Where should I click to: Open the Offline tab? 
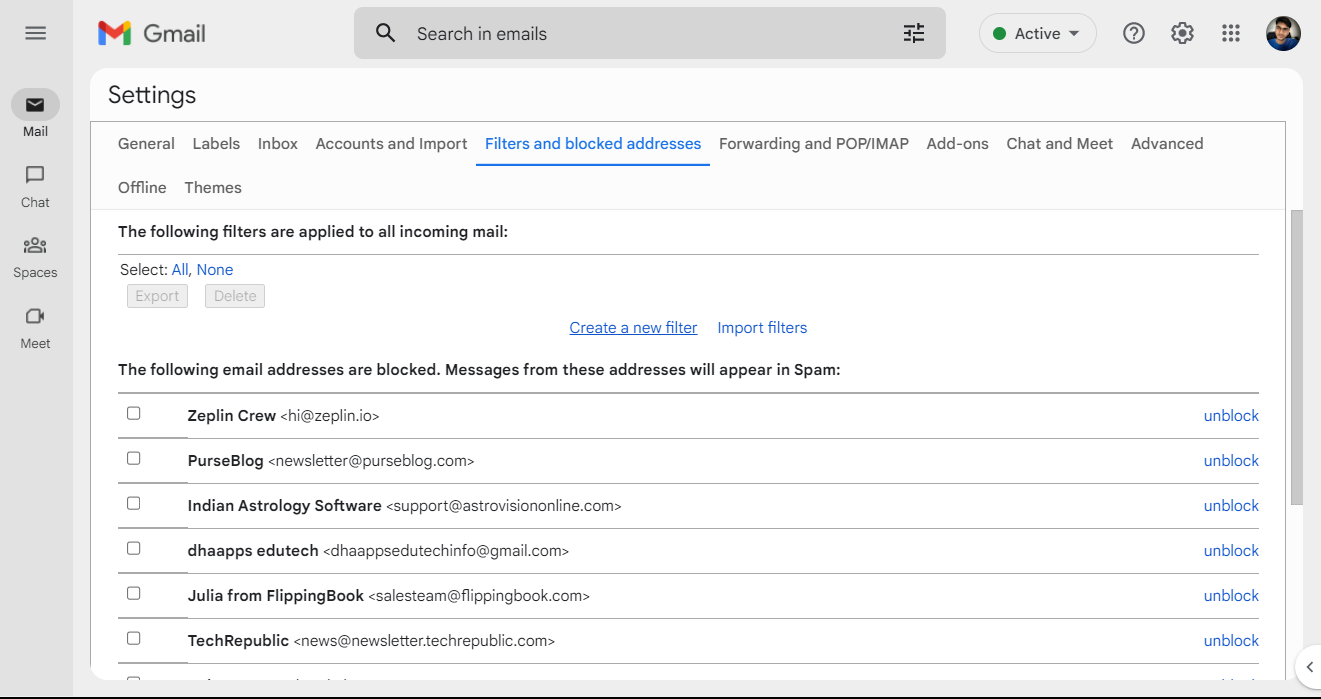pos(142,188)
